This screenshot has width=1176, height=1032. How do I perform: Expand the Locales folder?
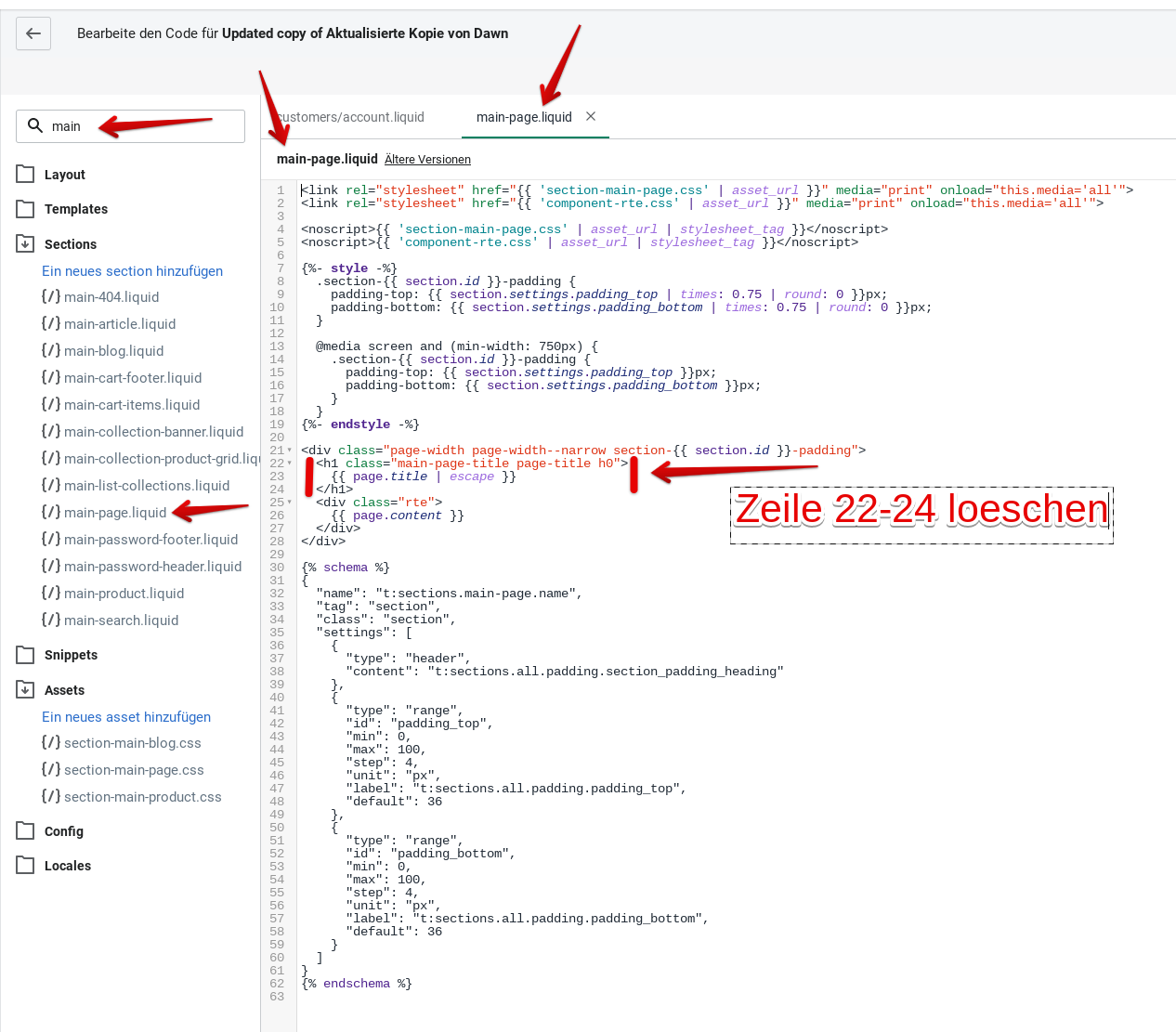click(54, 866)
